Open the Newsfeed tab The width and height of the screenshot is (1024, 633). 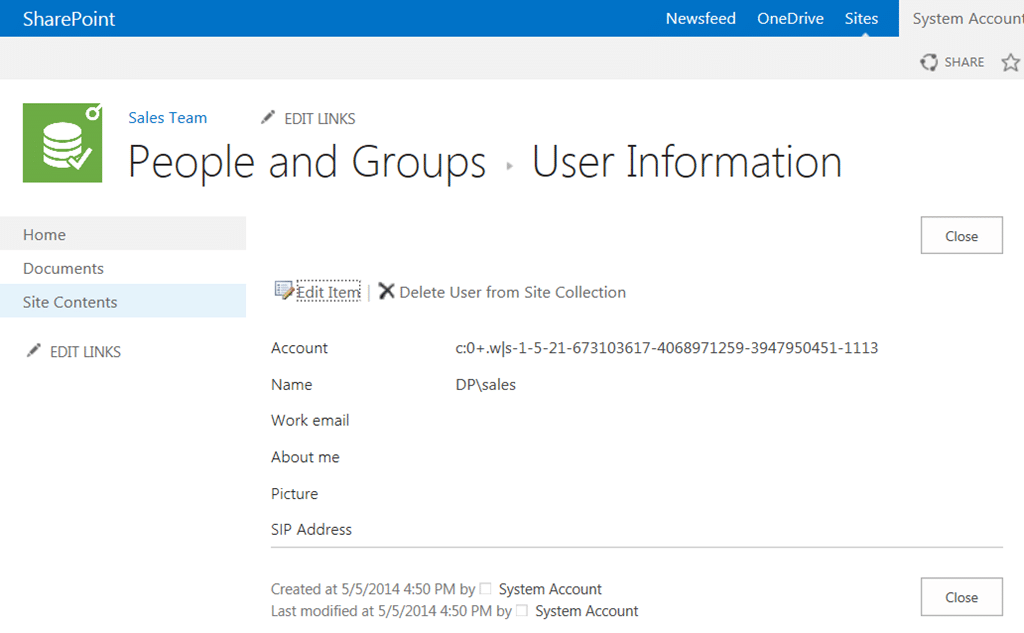700,18
